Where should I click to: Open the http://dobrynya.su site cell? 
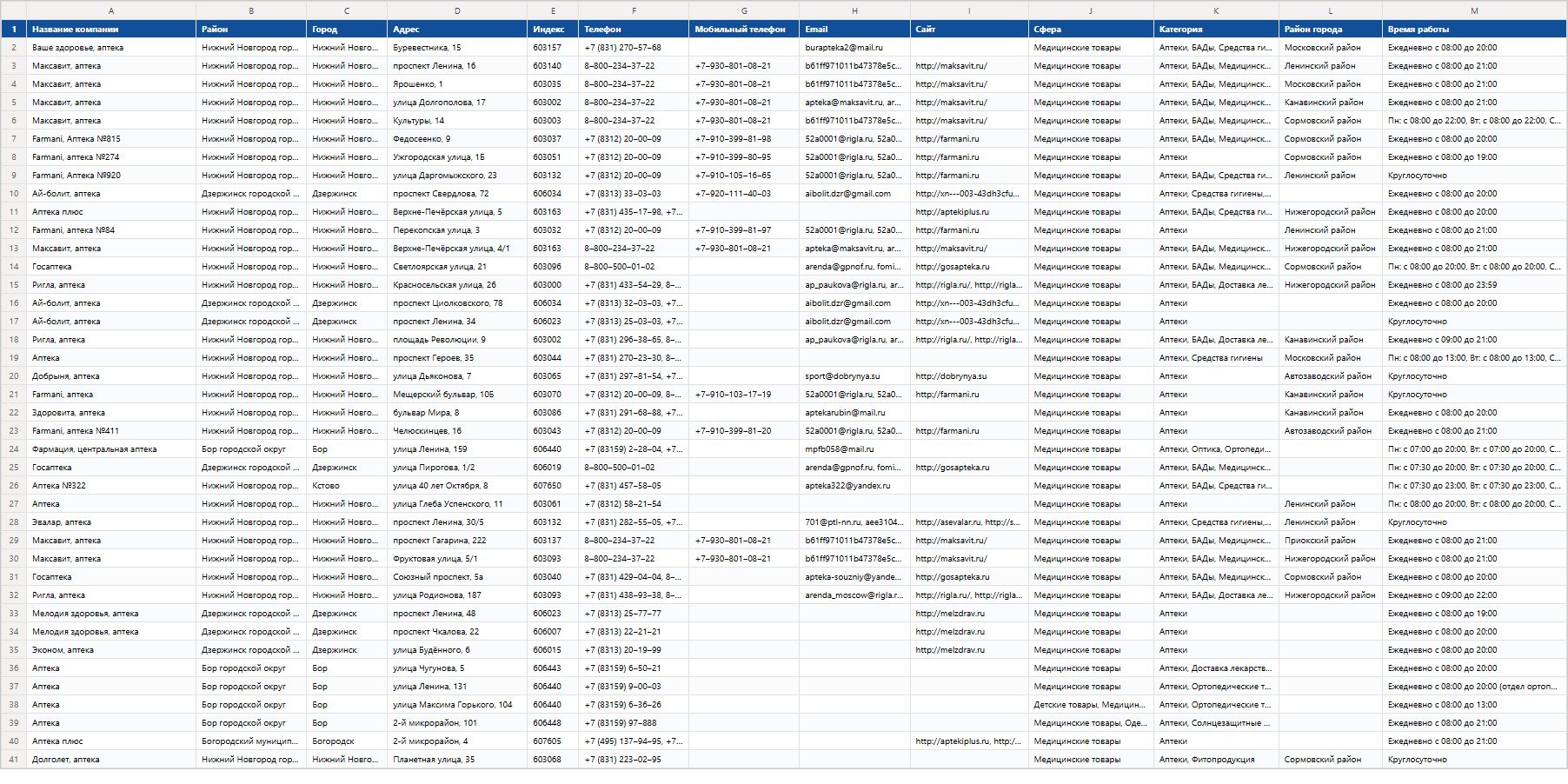[969, 376]
